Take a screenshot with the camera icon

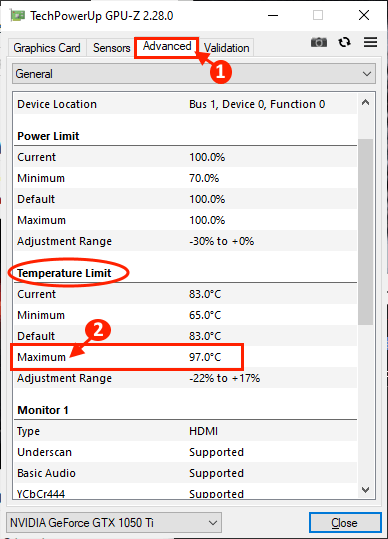click(319, 42)
